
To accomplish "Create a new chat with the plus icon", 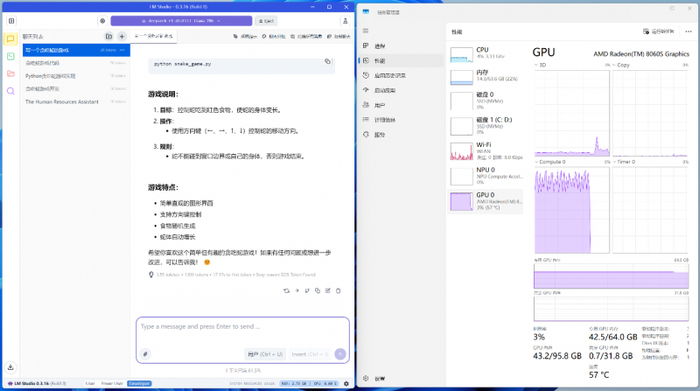I will (121, 37).
